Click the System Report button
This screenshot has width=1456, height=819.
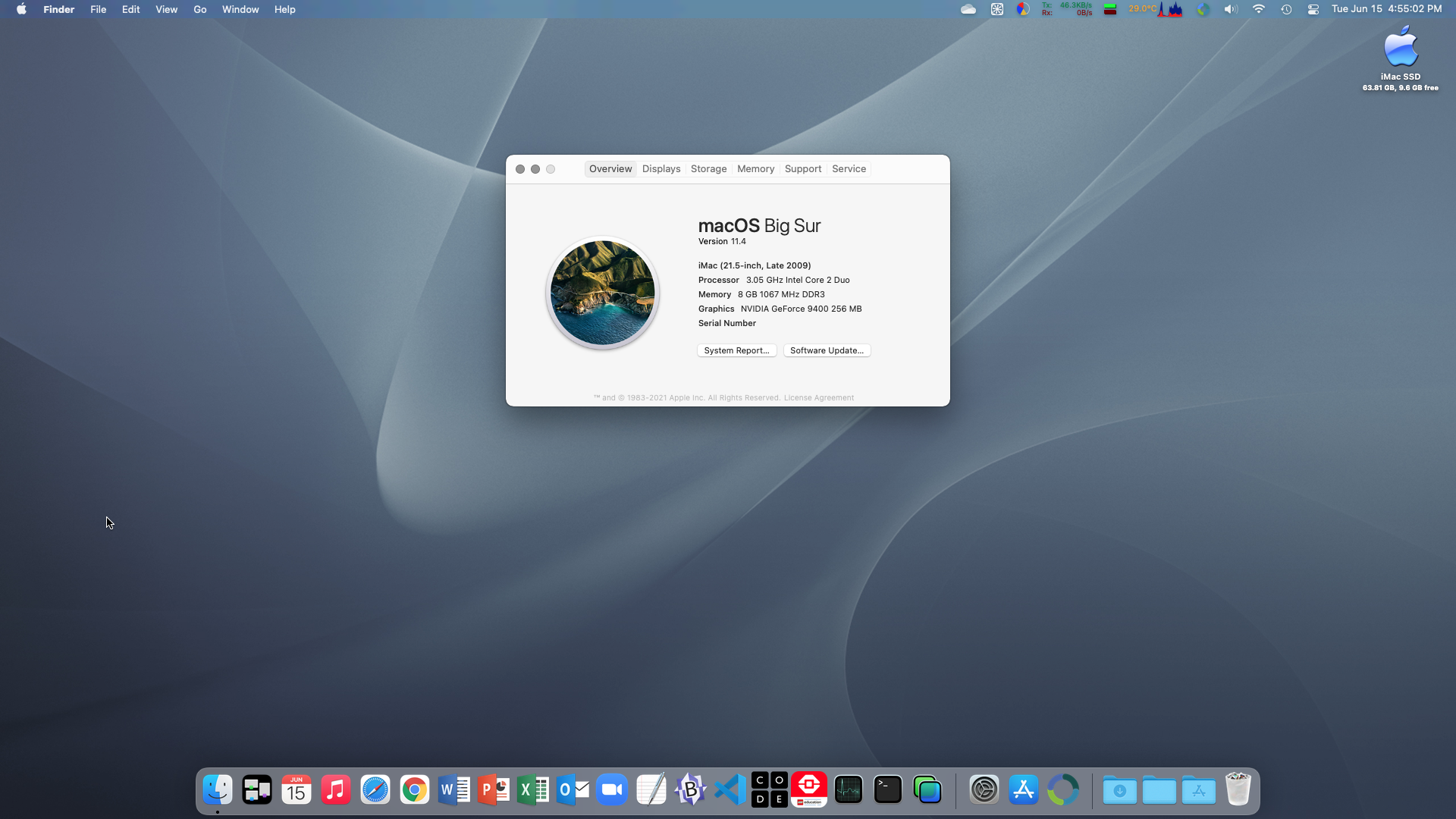click(736, 350)
